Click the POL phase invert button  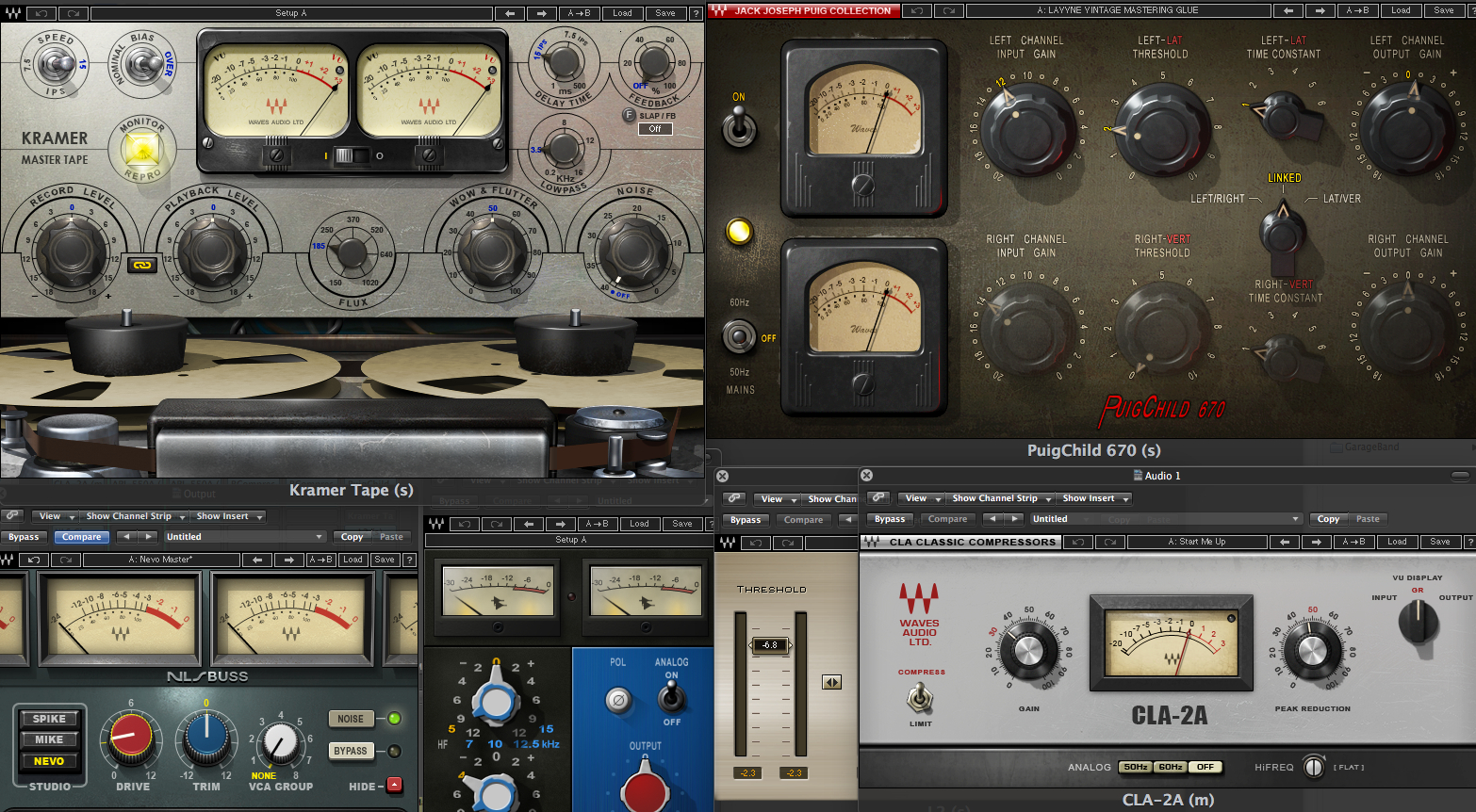tap(617, 699)
